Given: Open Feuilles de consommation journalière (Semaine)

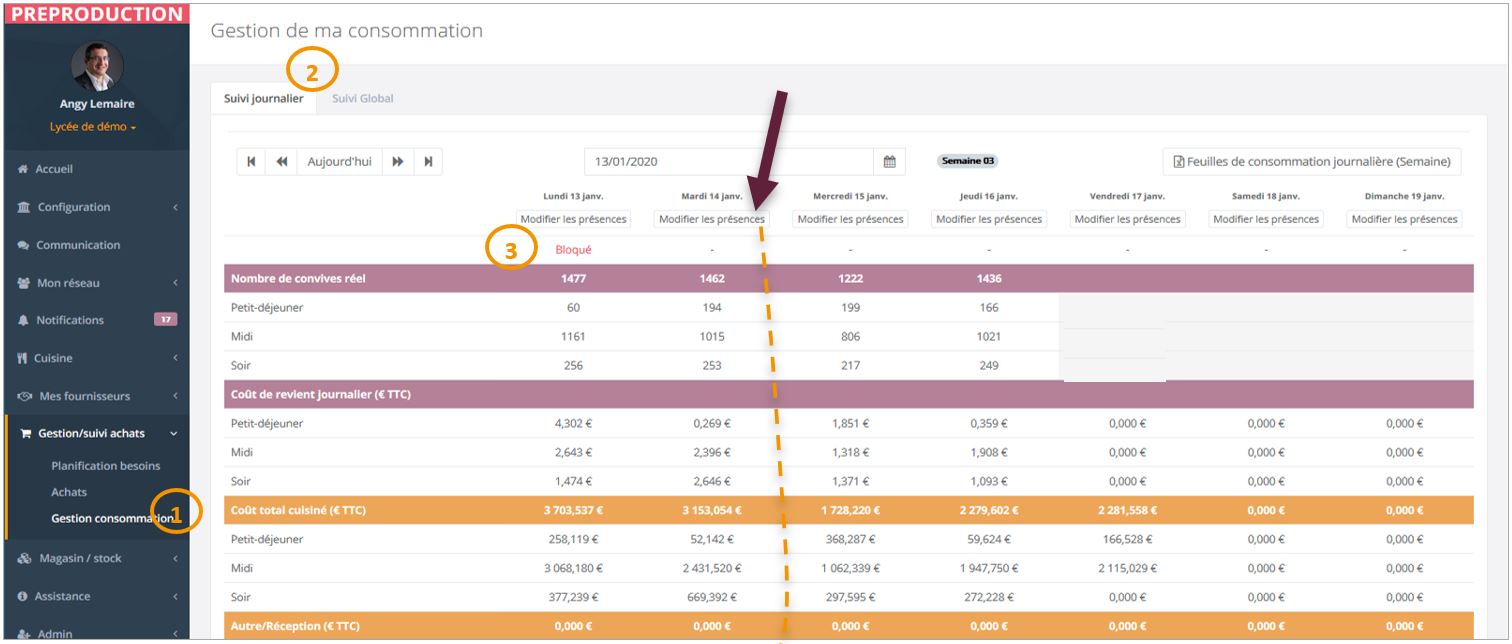Looking at the screenshot, I should pos(1312,161).
